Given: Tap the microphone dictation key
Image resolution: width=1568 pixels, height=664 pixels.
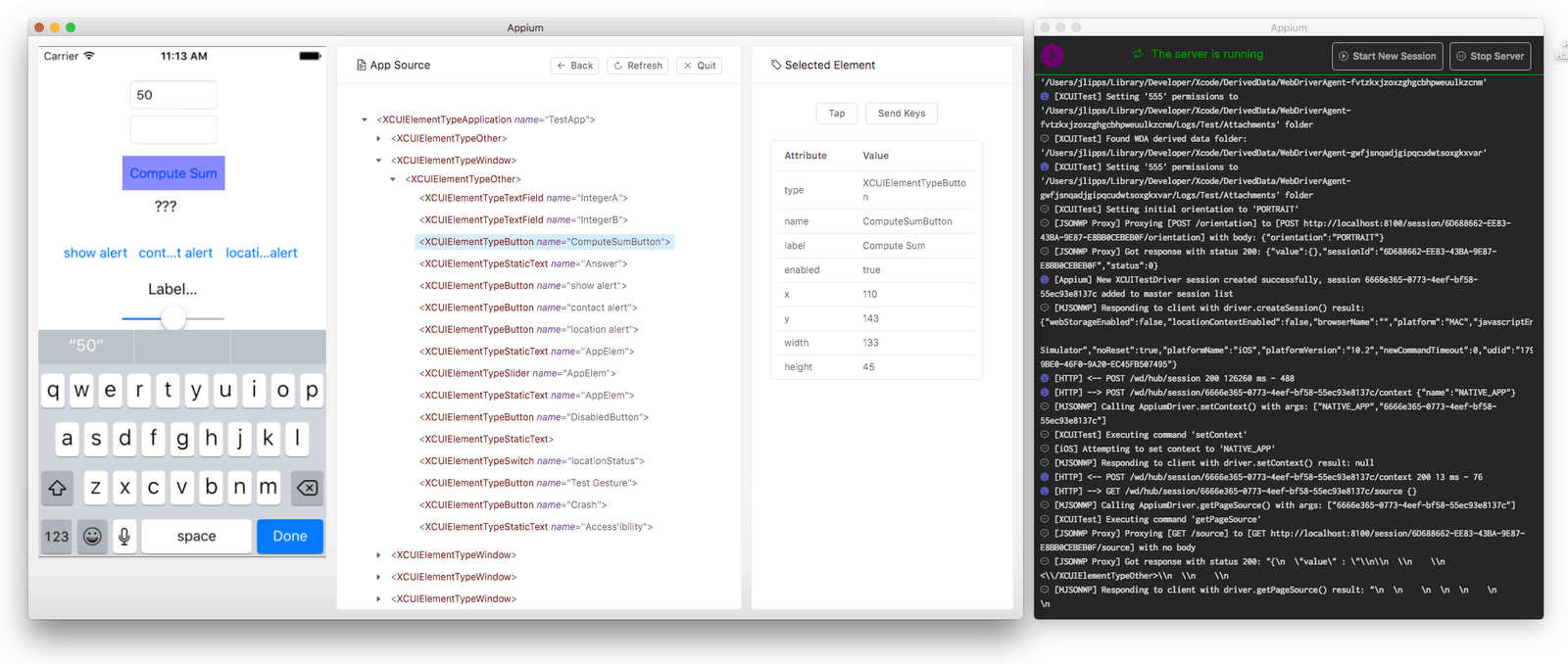Looking at the screenshot, I should (x=124, y=536).
